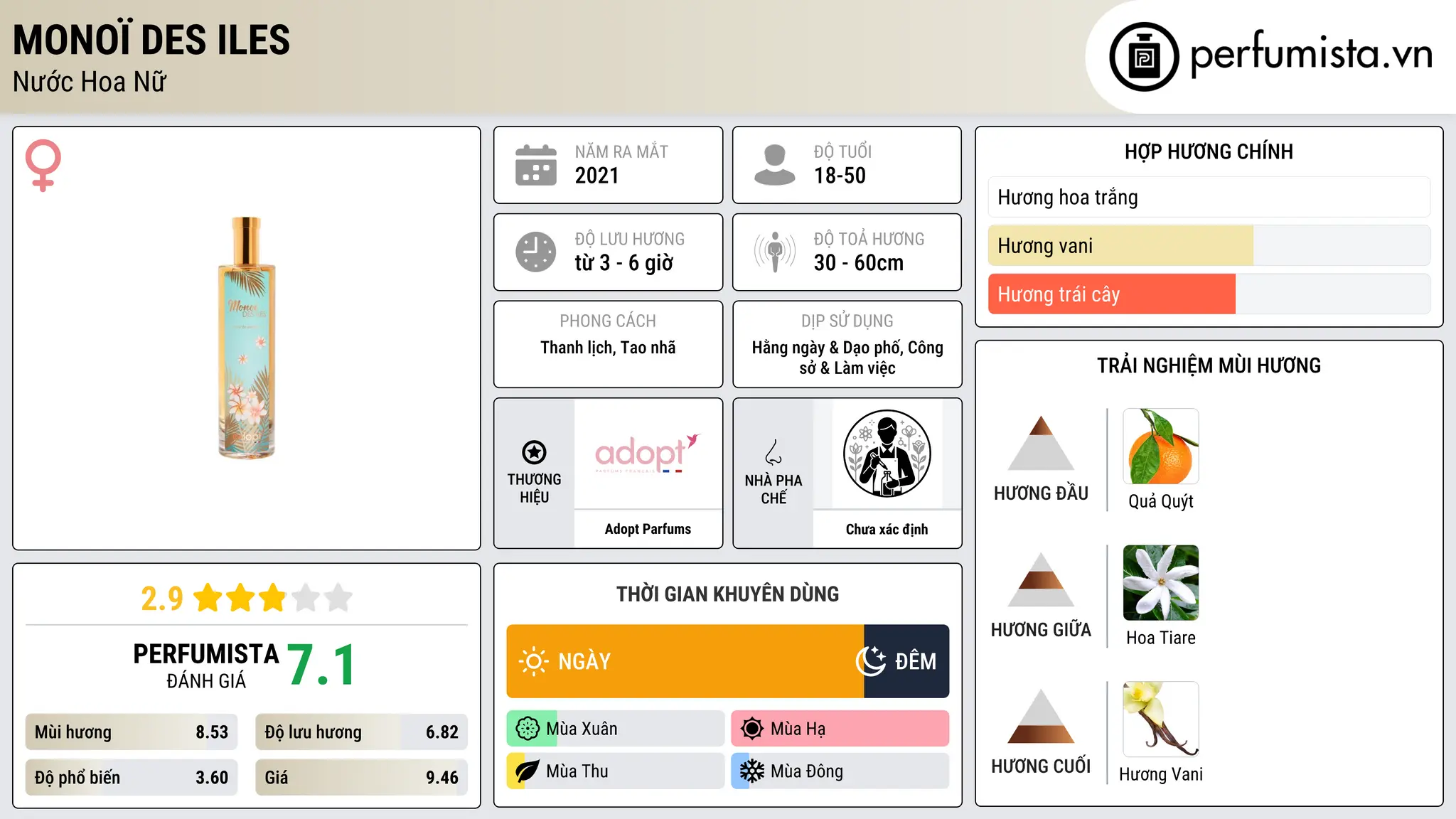This screenshot has width=1456, height=819.
Task: Click the perfumista.vn site name
Action: pyautogui.click(x=1312, y=53)
